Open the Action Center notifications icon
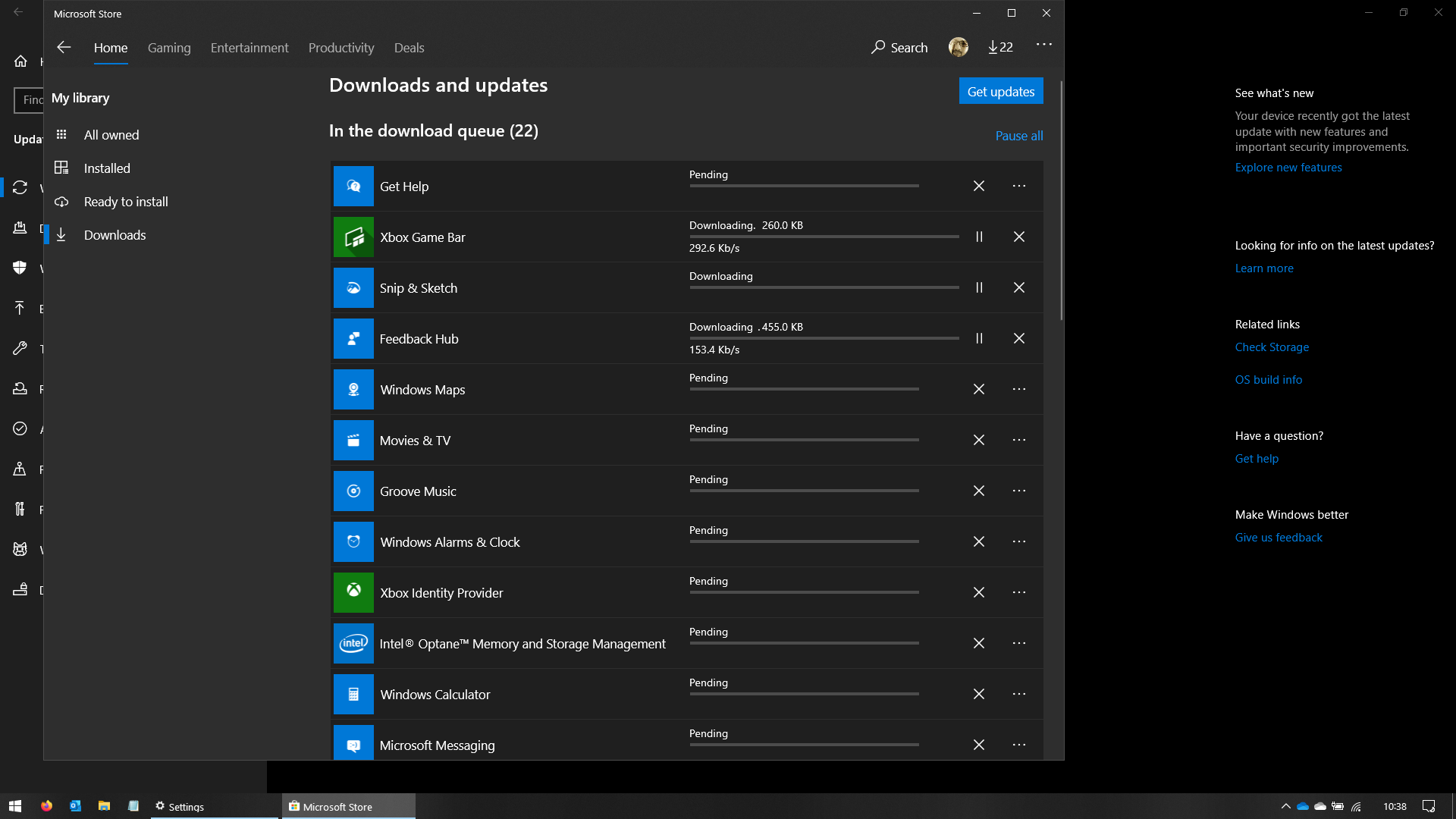 [x=1429, y=806]
